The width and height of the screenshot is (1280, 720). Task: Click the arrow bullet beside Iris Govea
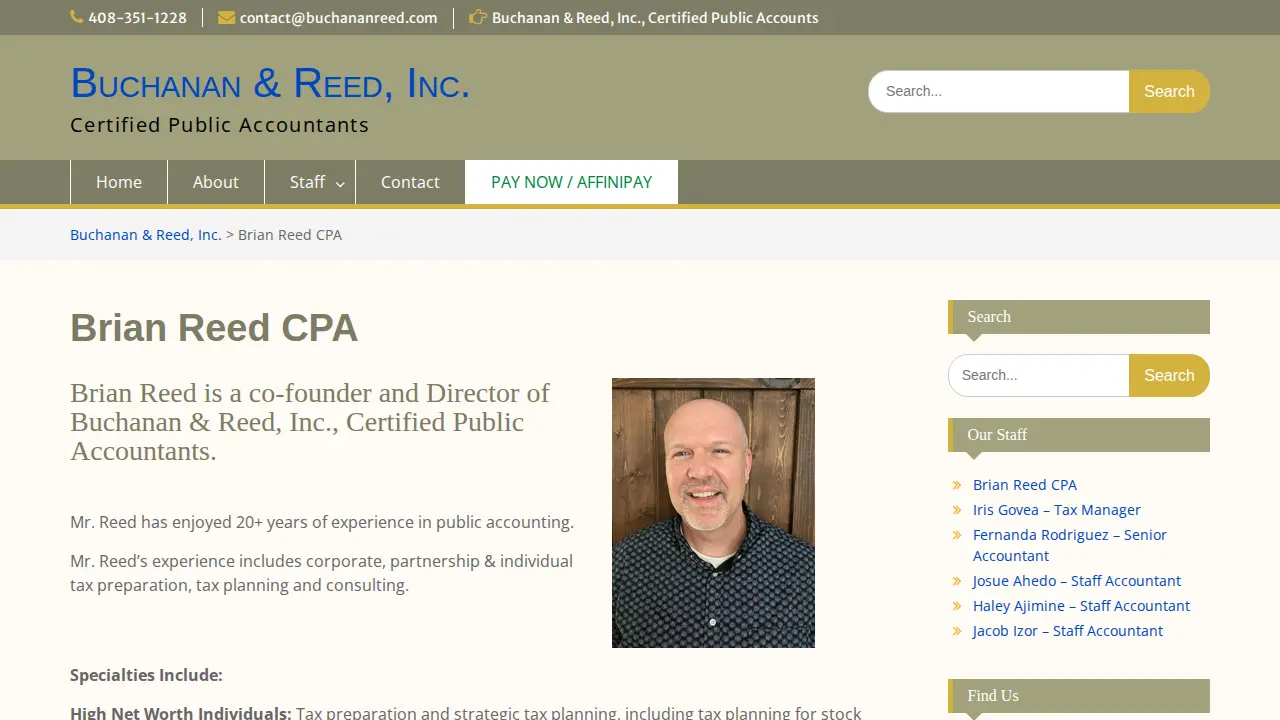point(957,510)
